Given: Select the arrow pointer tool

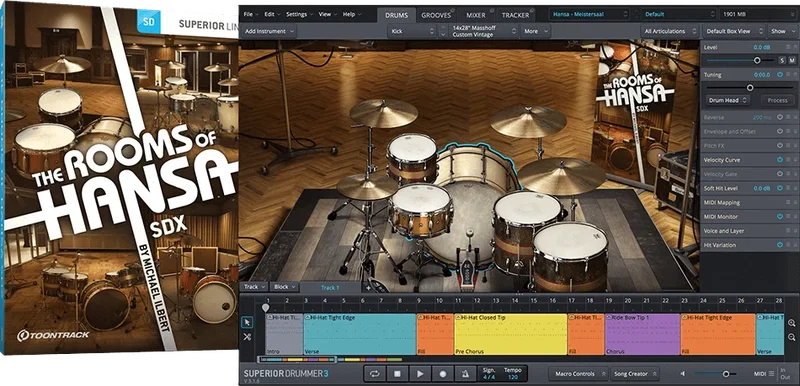Looking at the screenshot, I should (x=247, y=322).
